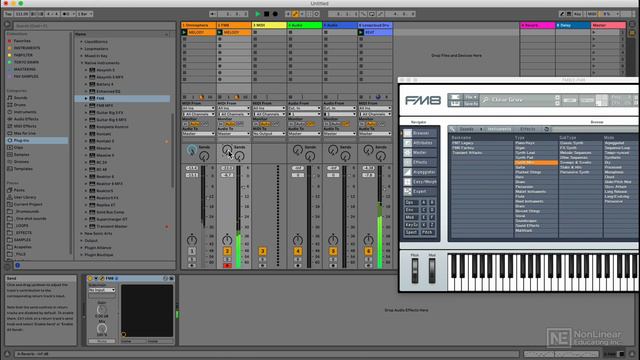Click the FM8 Pitch wheel slider
The height and width of the screenshot is (360, 640).
415,271
